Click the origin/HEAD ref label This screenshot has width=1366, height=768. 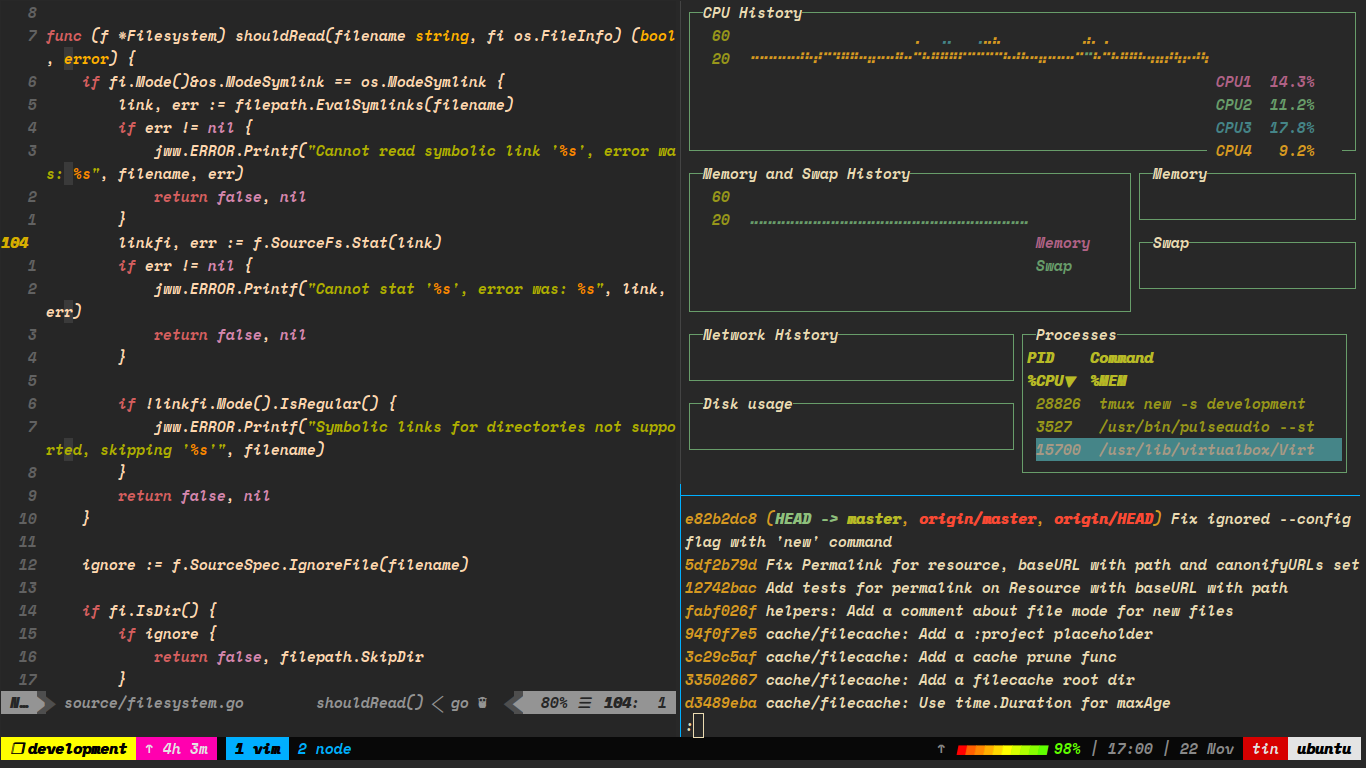(x=1103, y=519)
